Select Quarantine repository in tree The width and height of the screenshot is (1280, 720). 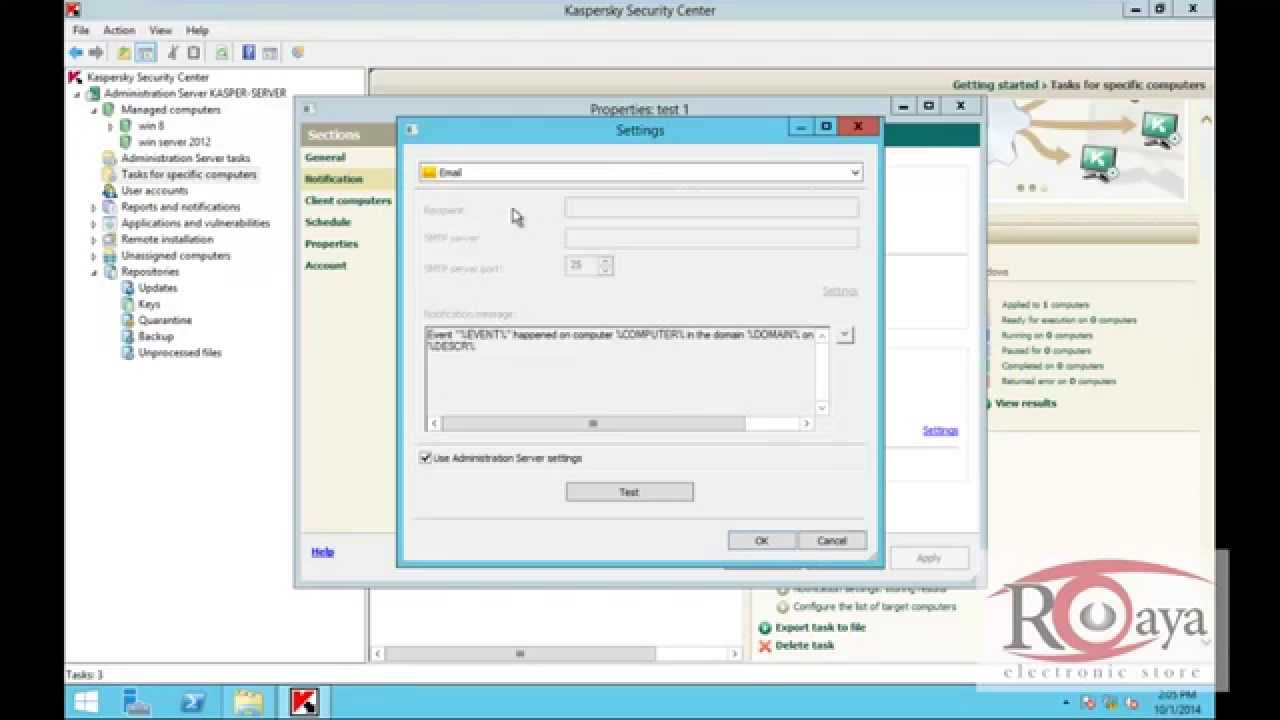(x=165, y=320)
